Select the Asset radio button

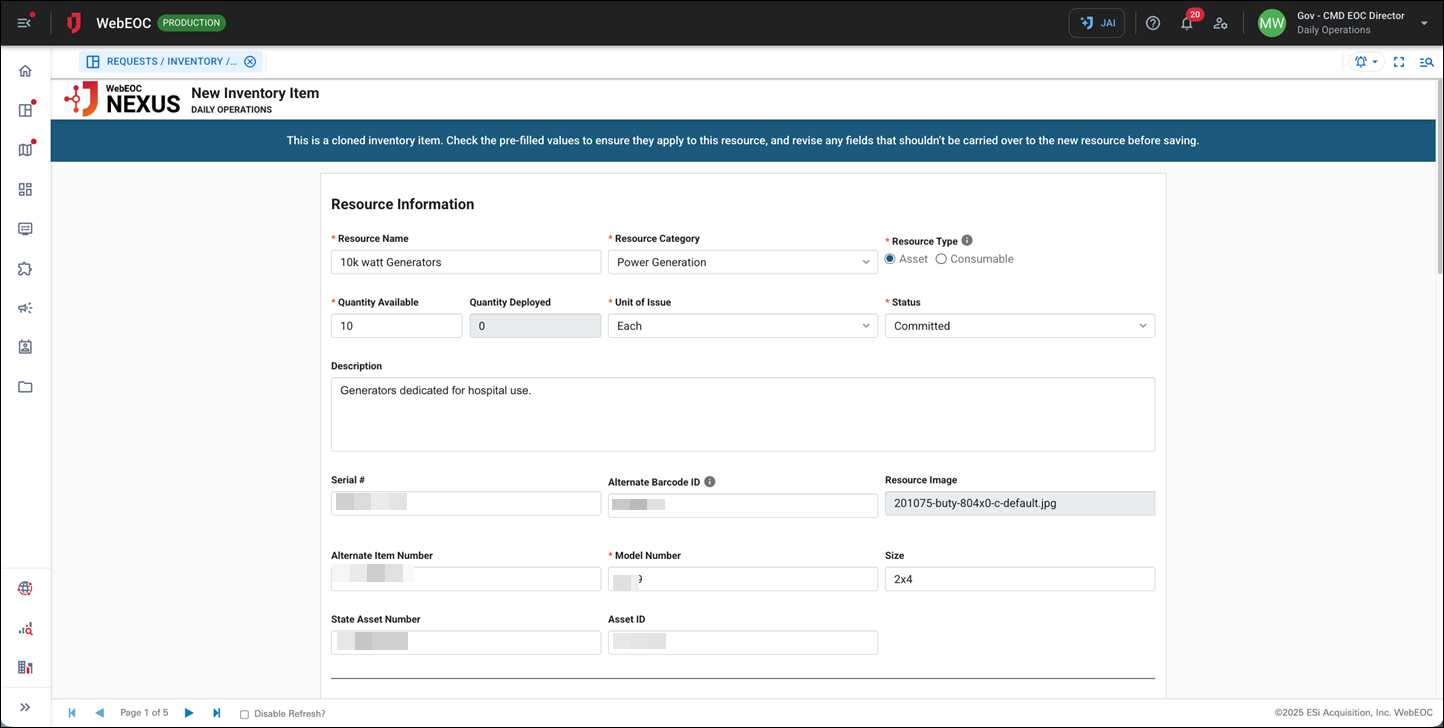click(x=890, y=259)
